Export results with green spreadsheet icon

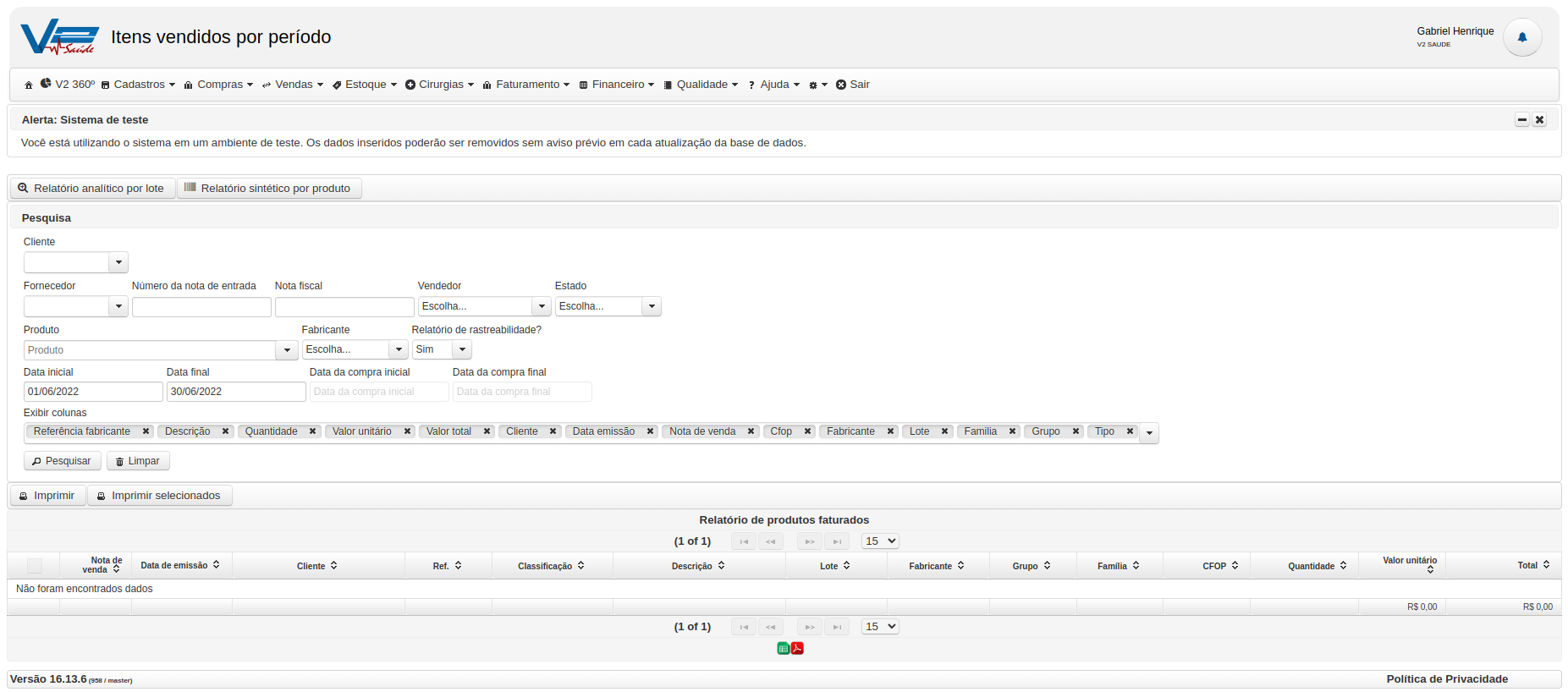(x=783, y=648)
